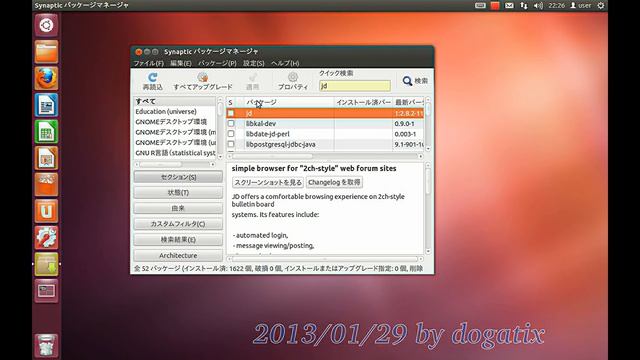Select すべて in the section list
Viewport: 640px width, 360px height.
pos(175,101)
